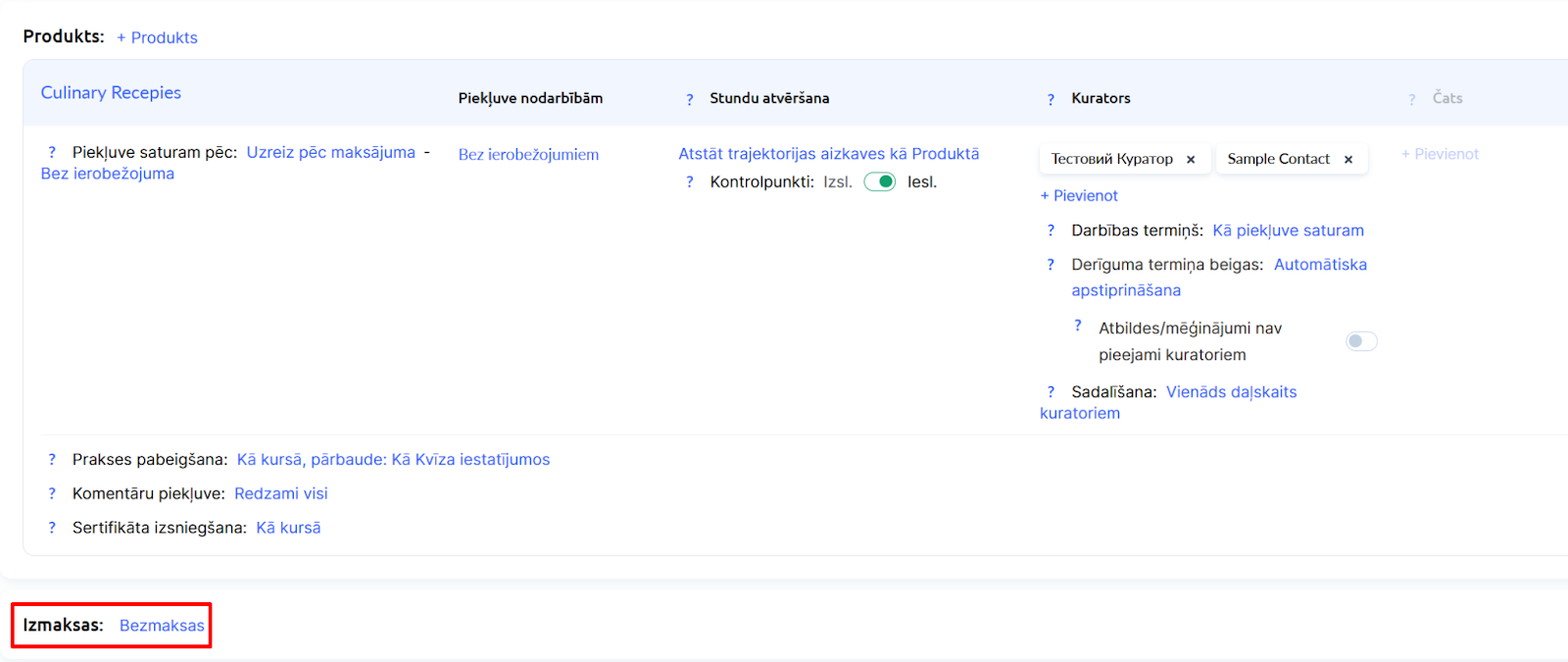Add a new product via + Produkts
Viewport: 1568px width, 662px height.
tap(157, 38)
